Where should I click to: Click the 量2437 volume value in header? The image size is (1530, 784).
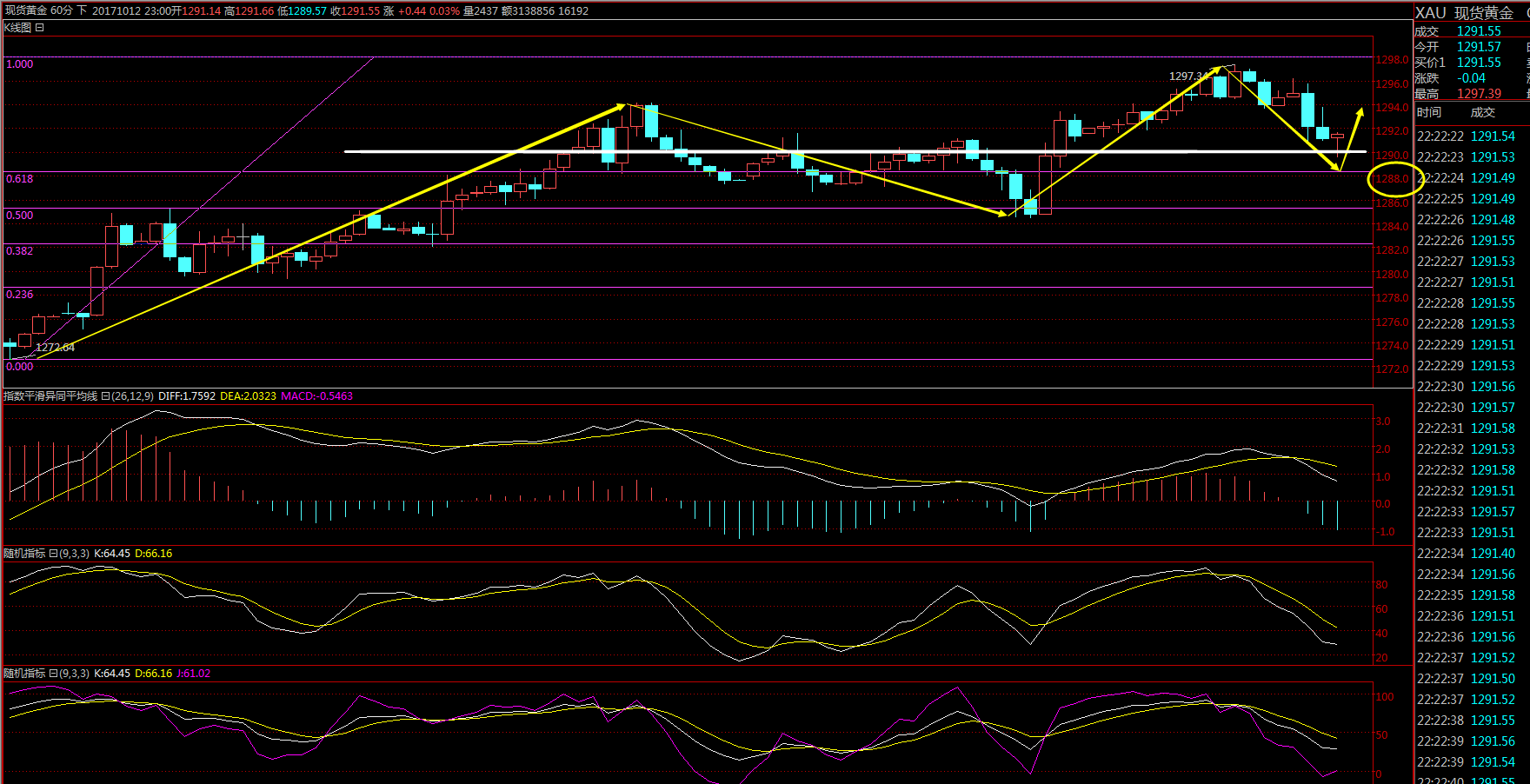coord(481,11)
